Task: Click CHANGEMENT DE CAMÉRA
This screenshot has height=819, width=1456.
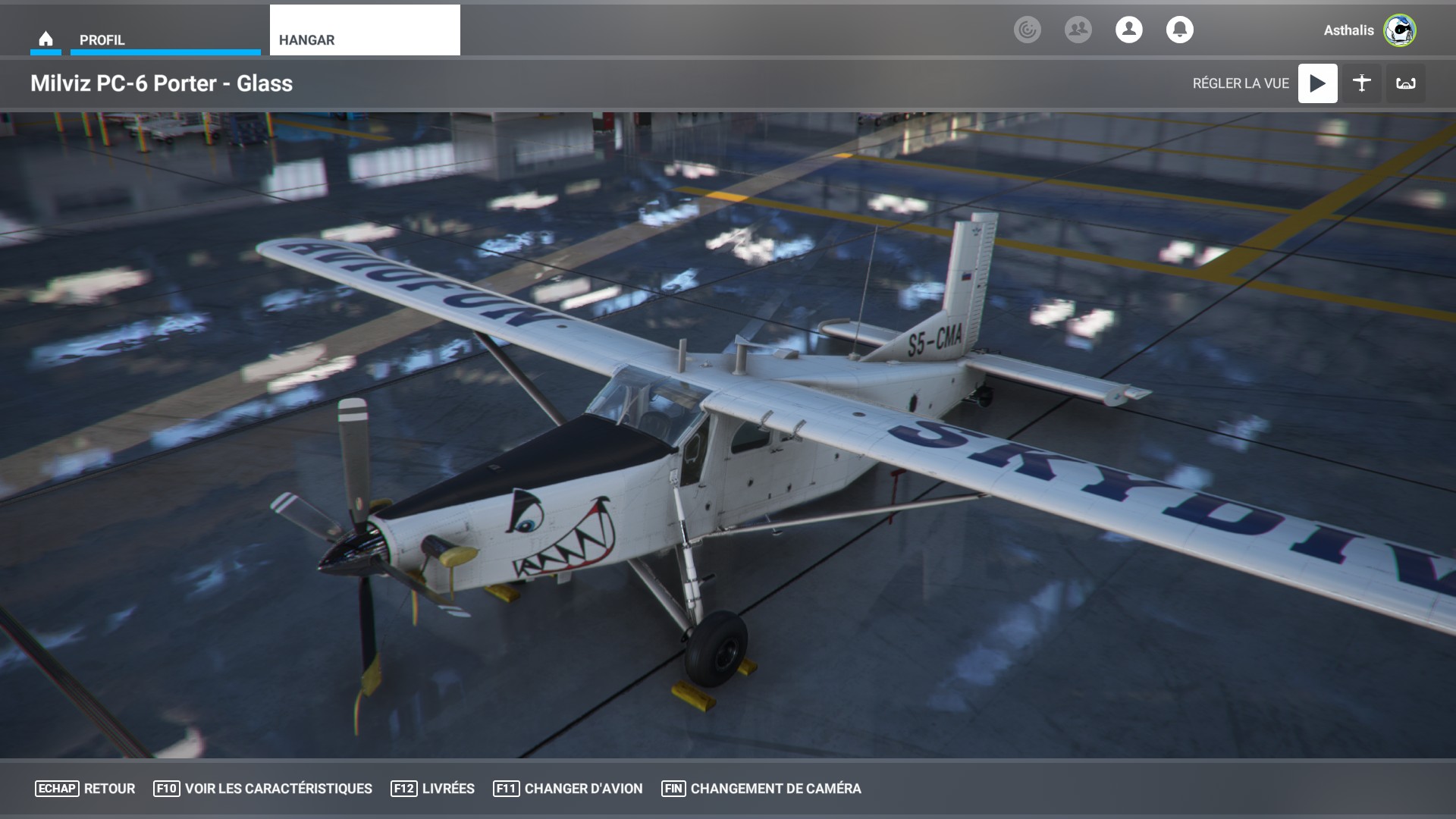Action: click(775, 789)
